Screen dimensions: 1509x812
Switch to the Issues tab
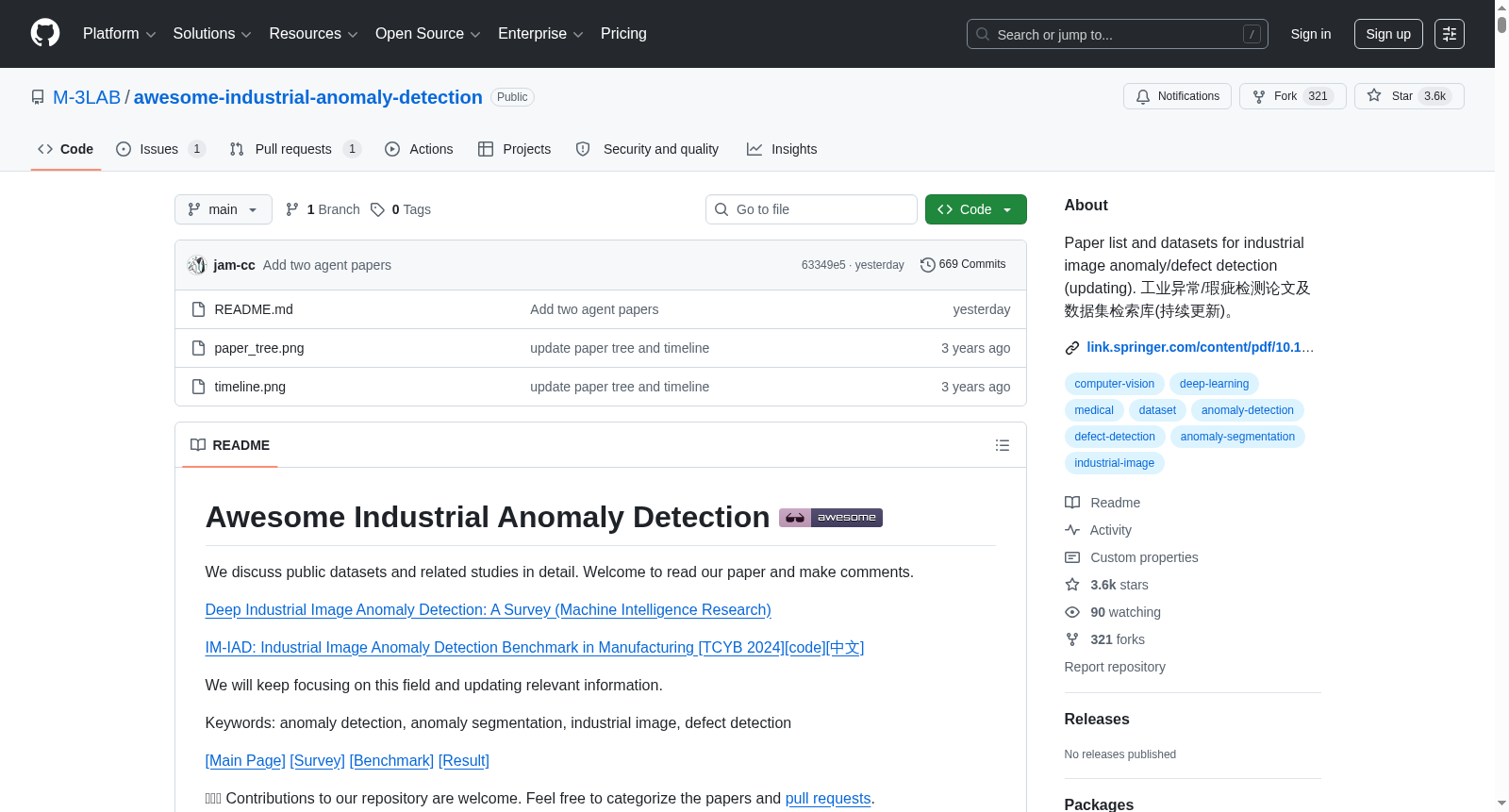click(160, 149)
